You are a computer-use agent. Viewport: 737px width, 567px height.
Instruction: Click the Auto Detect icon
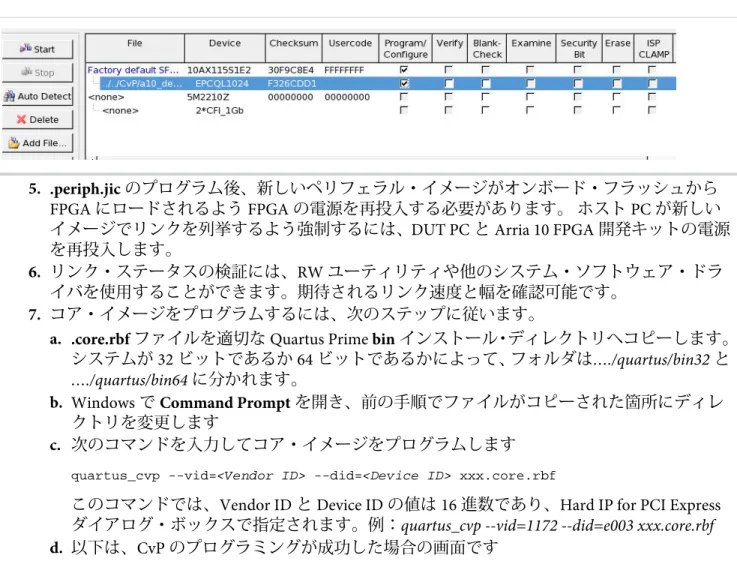point(9,96)
